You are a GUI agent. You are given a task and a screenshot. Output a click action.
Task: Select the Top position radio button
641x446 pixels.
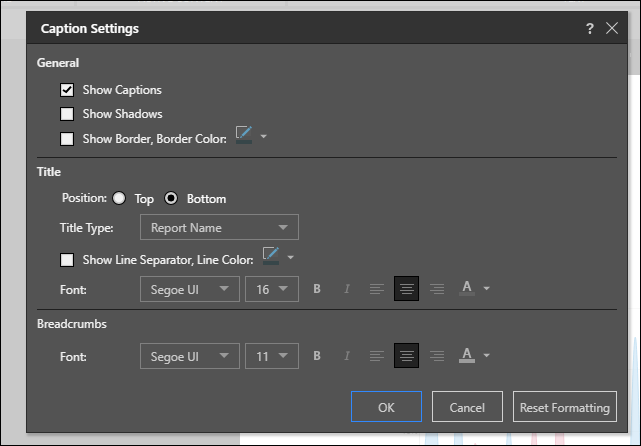point(120,198)
